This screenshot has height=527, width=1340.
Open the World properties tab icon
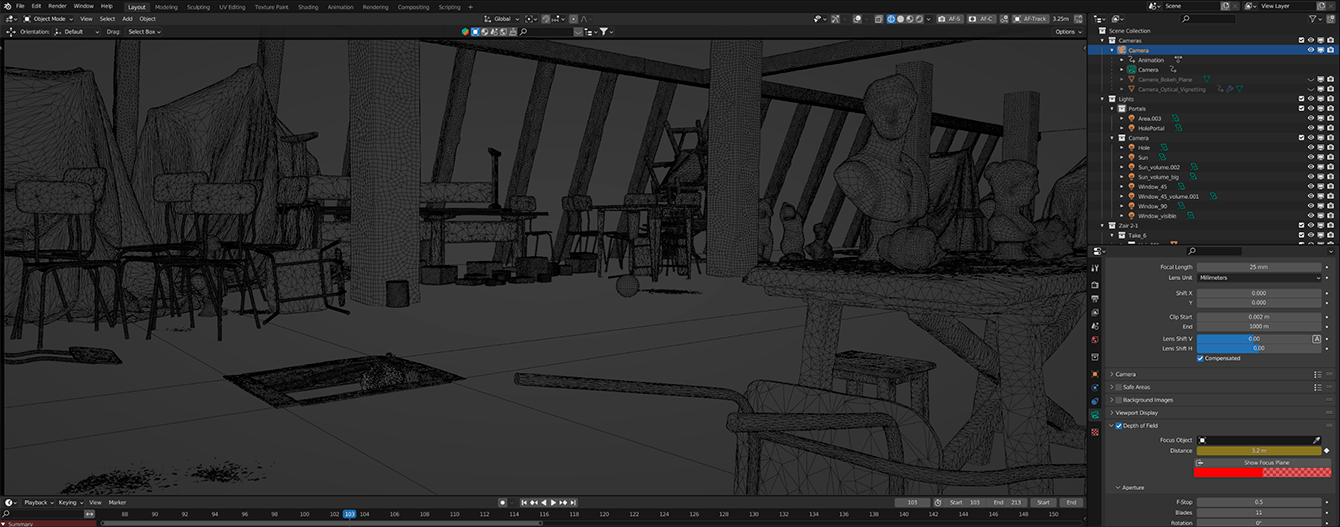1096,340
